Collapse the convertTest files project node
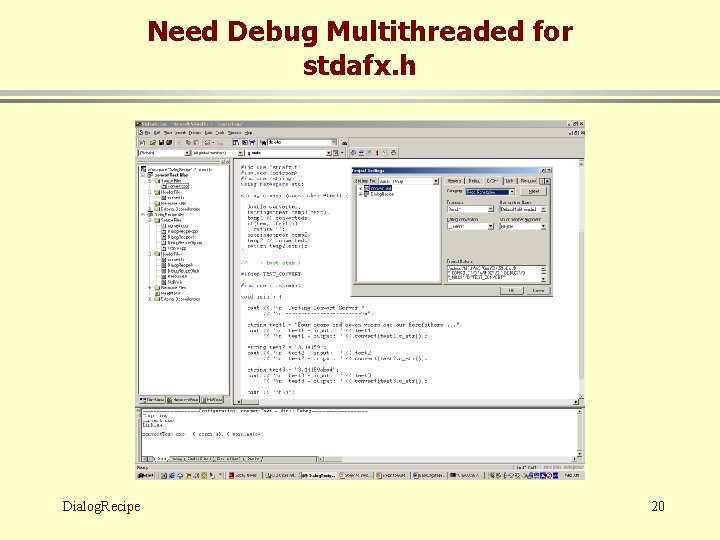The width and height of the screenshot is (720, 540). click(142, 175)
